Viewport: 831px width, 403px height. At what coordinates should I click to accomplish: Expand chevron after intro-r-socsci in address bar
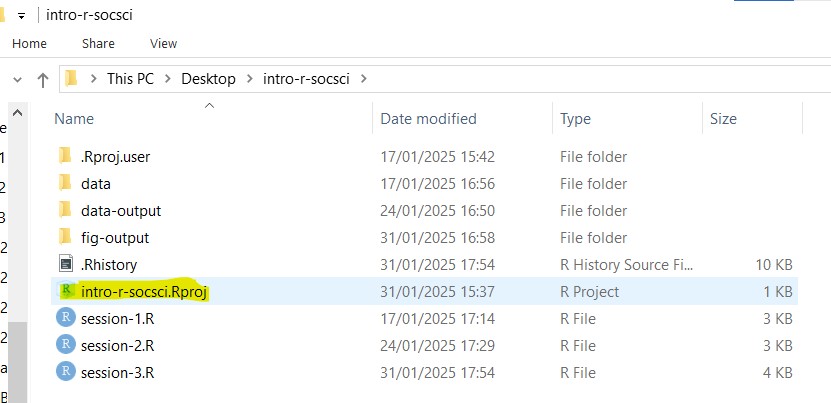(x=363, y=79)
